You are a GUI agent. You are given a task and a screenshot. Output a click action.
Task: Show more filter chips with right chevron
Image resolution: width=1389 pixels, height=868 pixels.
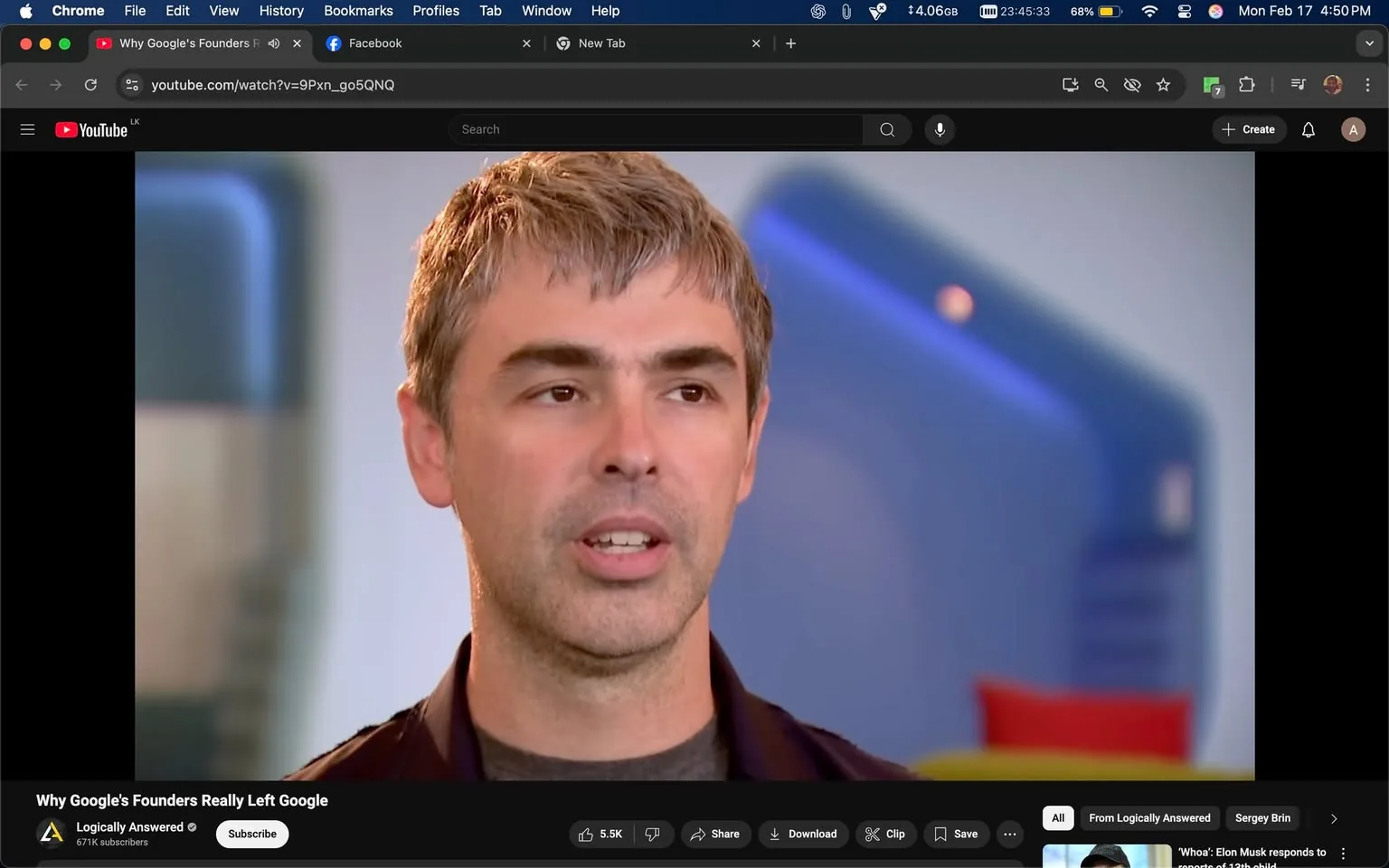pos(1333,818)
